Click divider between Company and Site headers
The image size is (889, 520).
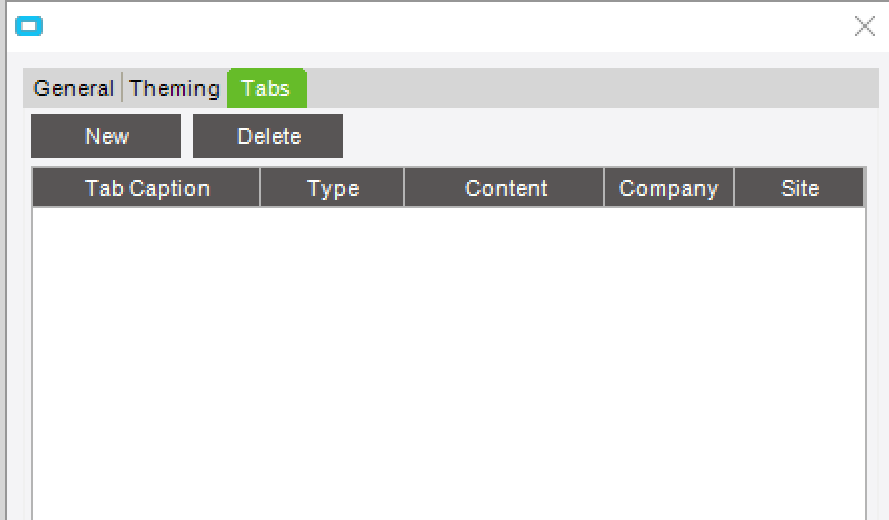coord(734,188)
